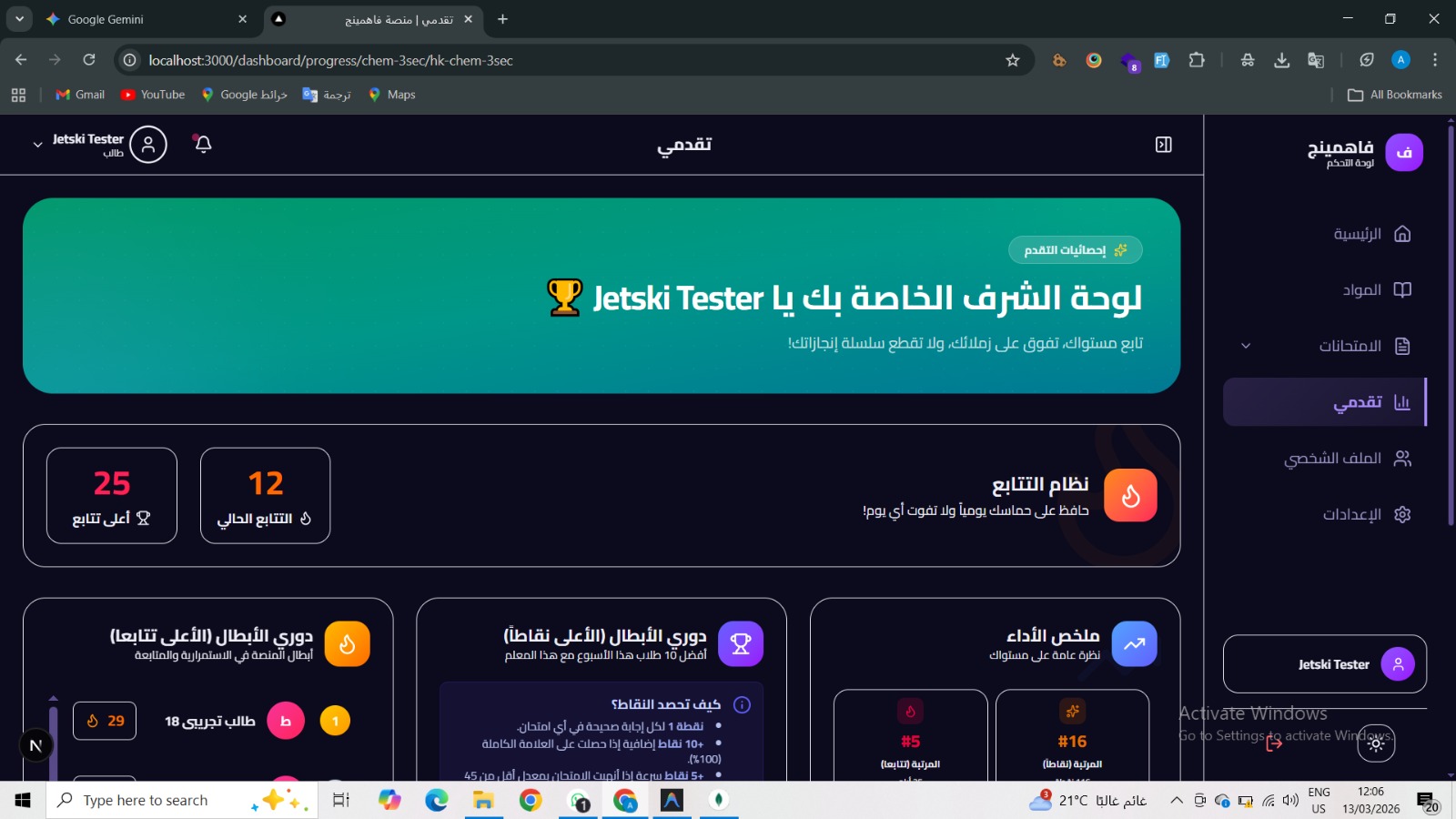Select the تقدمي progress sidebar item
Viewport: 1456px width, 819px height.
(1325, 402)
